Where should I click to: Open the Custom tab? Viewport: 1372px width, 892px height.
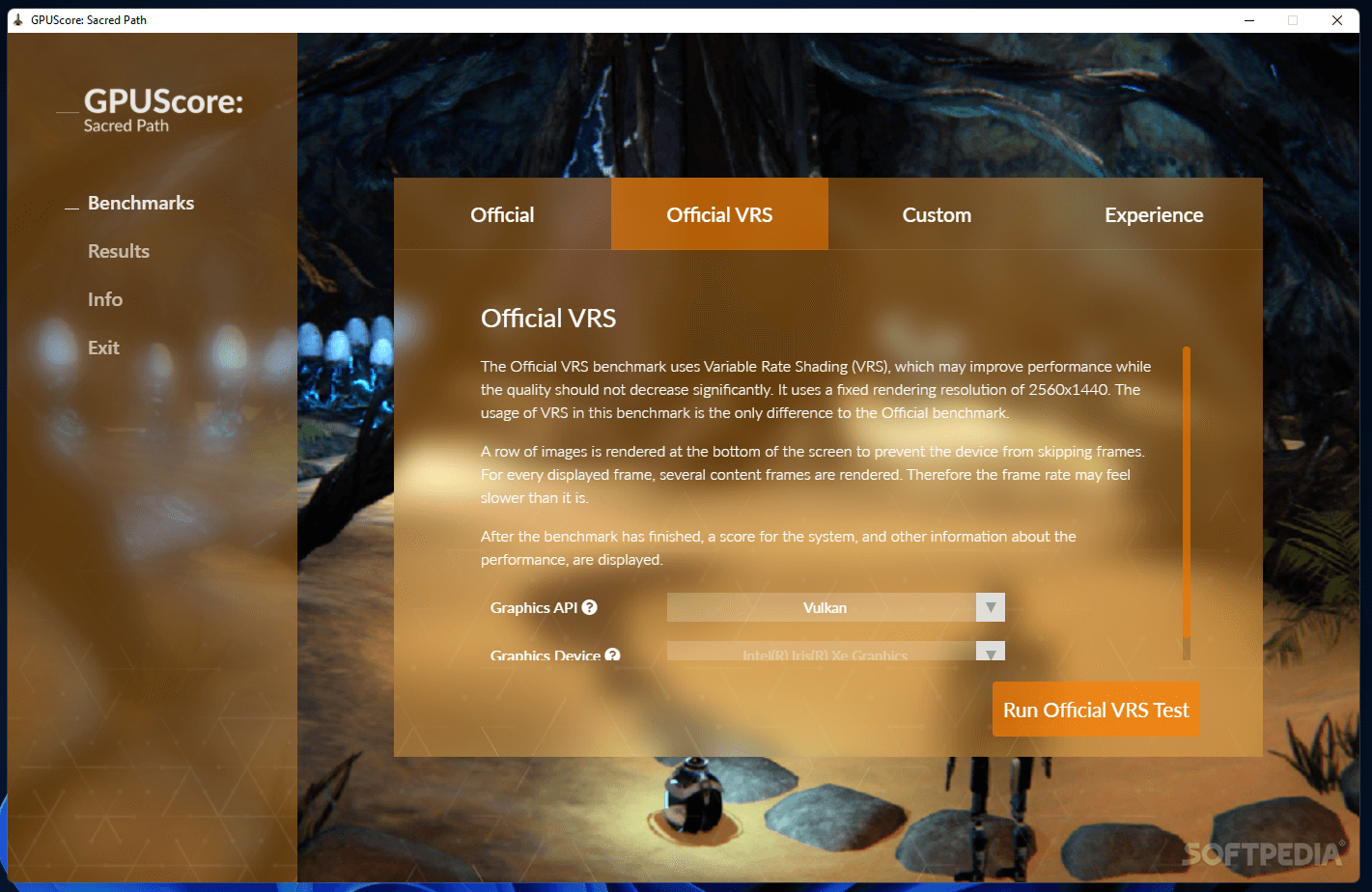point(937,214)
